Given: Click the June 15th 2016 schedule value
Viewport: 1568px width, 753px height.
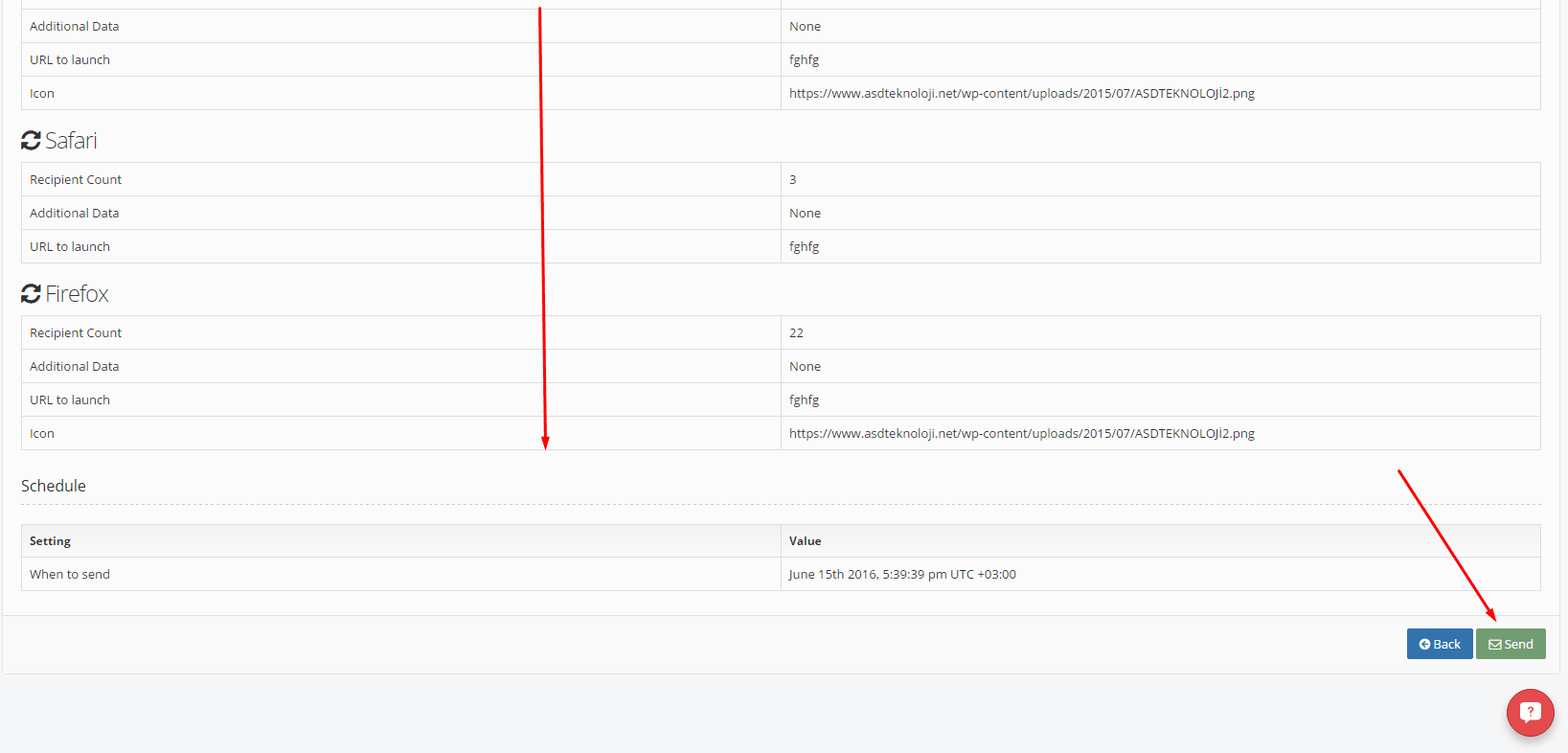Looking at the screenshot, I should [x=902, y=574].
